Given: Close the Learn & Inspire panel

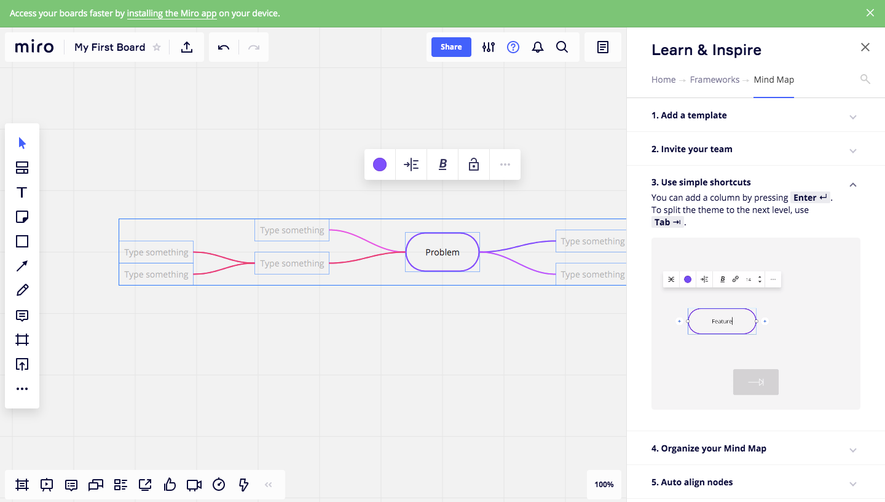Looking at the screenshot, I should (865, 47).
